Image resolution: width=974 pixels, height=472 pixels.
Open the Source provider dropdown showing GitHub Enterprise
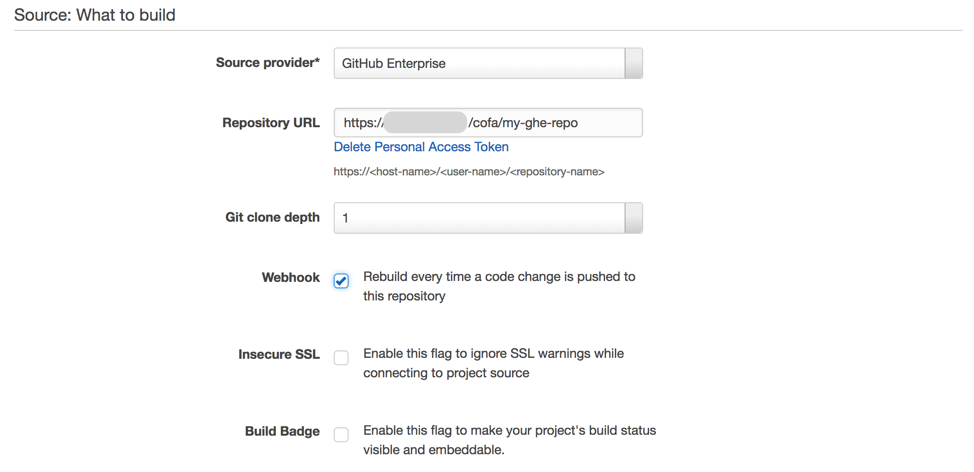[478, 63]
